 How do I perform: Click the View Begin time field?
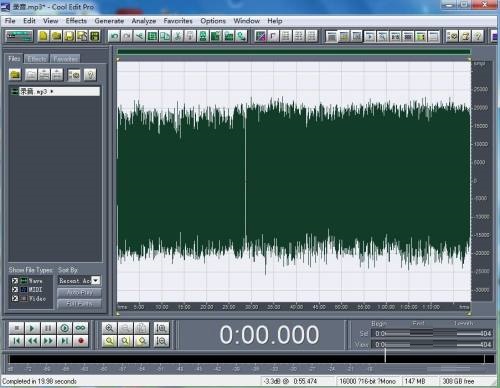pos(390,344)
